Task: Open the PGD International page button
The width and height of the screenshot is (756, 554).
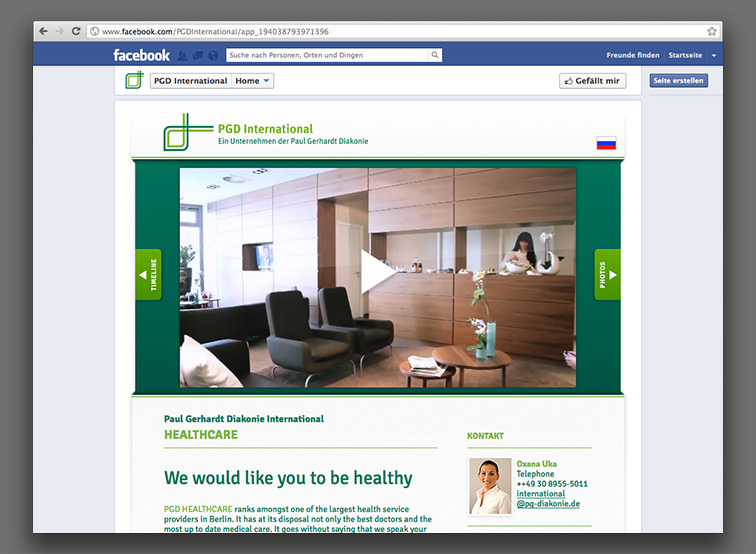Action: (190, 81)
